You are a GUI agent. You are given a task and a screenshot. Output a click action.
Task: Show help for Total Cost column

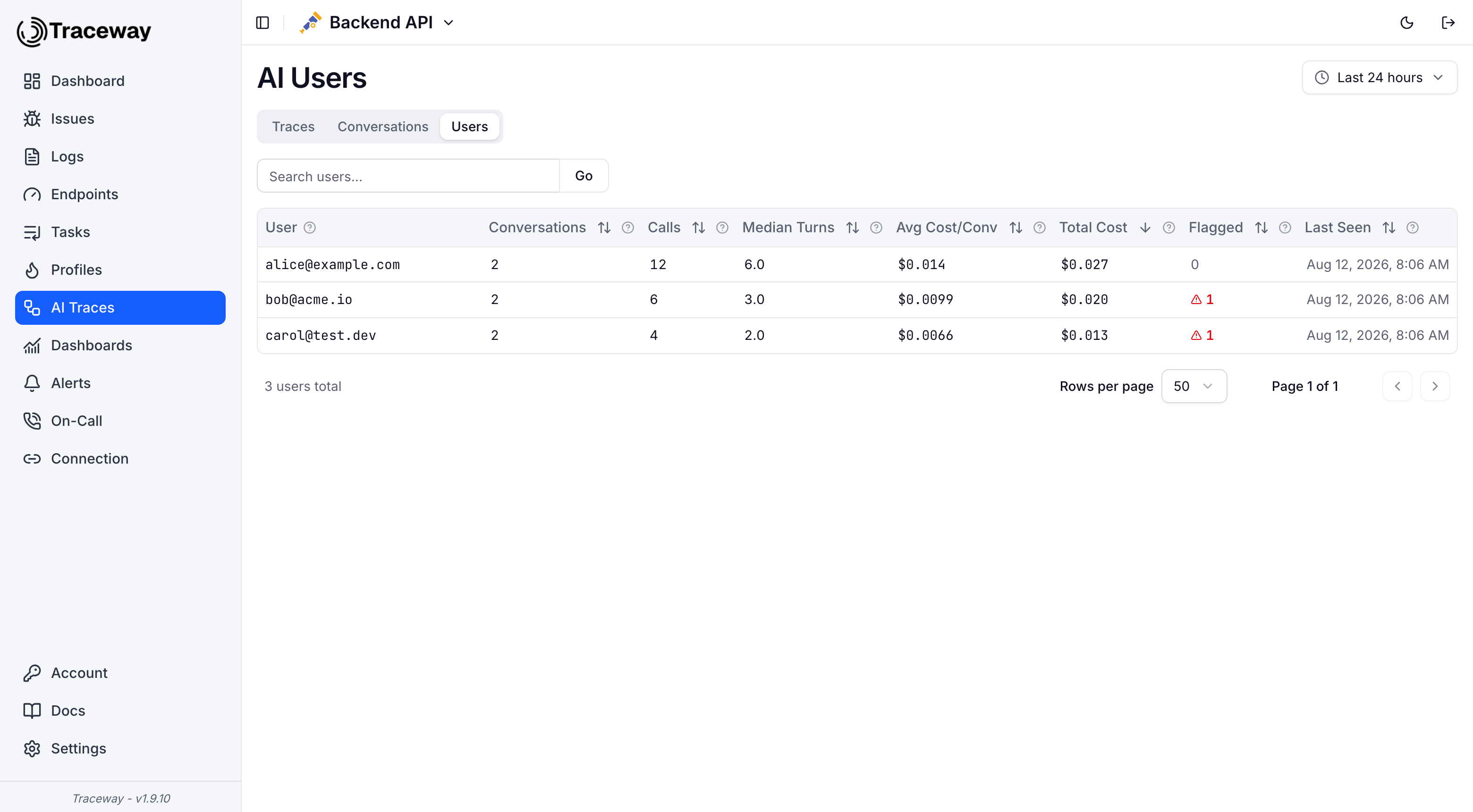(x=1169, y=228)
